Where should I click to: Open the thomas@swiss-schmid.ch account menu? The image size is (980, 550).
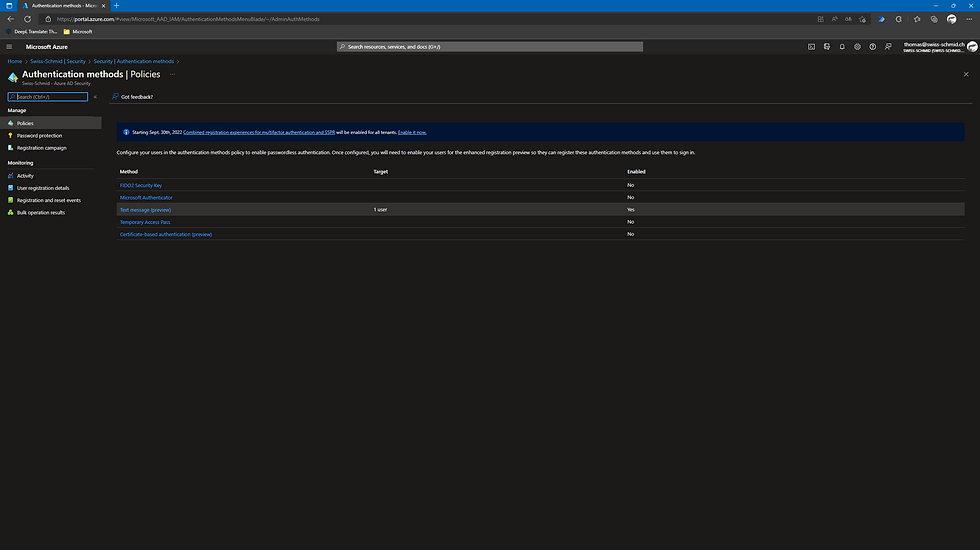point(940,47)
